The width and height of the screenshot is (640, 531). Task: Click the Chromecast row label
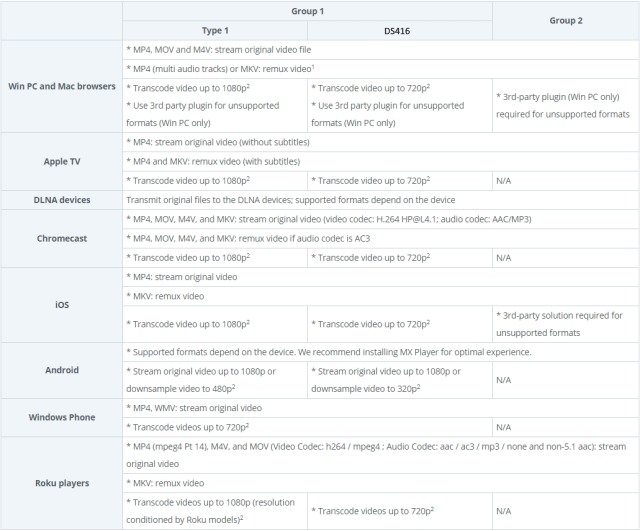tap(62, 238)
